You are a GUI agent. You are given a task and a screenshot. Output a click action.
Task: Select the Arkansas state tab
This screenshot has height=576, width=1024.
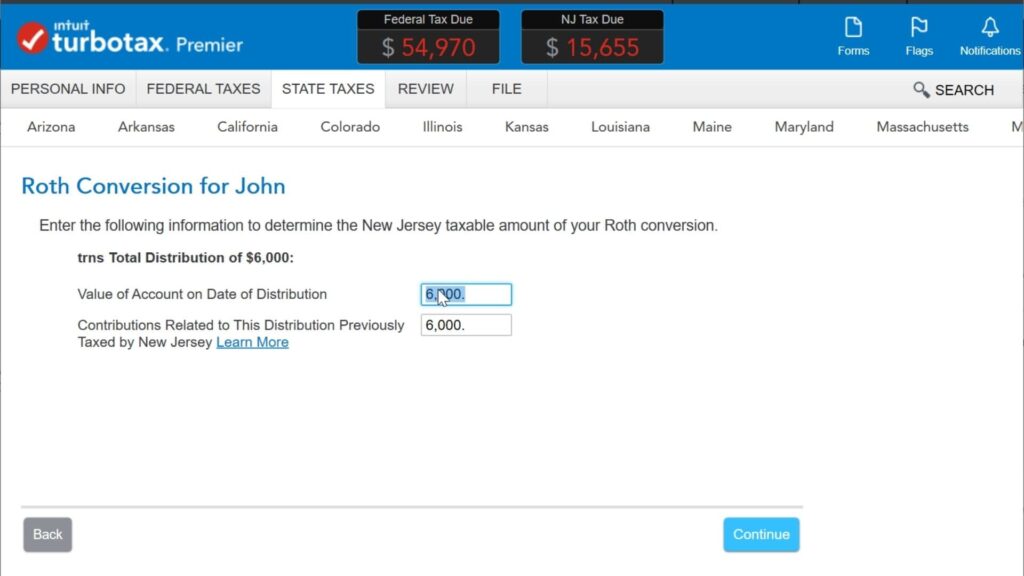146,127
